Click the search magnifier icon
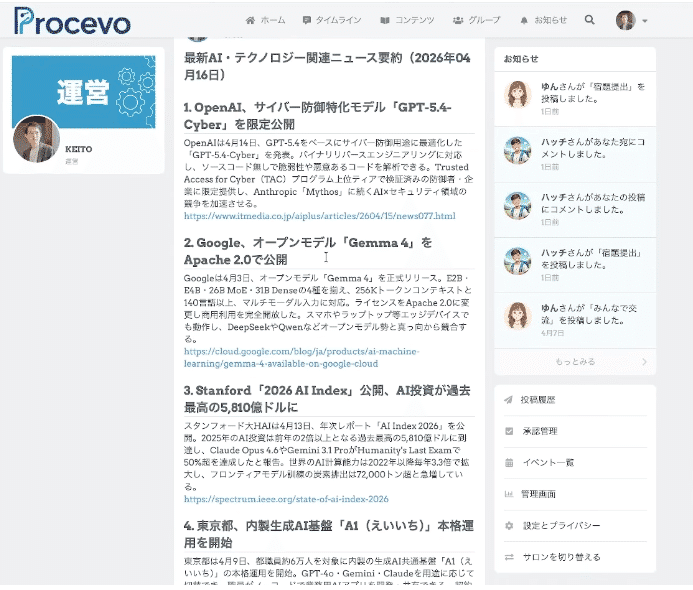This screenshot has width=693, height=590. pyautogui.click(x=589, y=20)
